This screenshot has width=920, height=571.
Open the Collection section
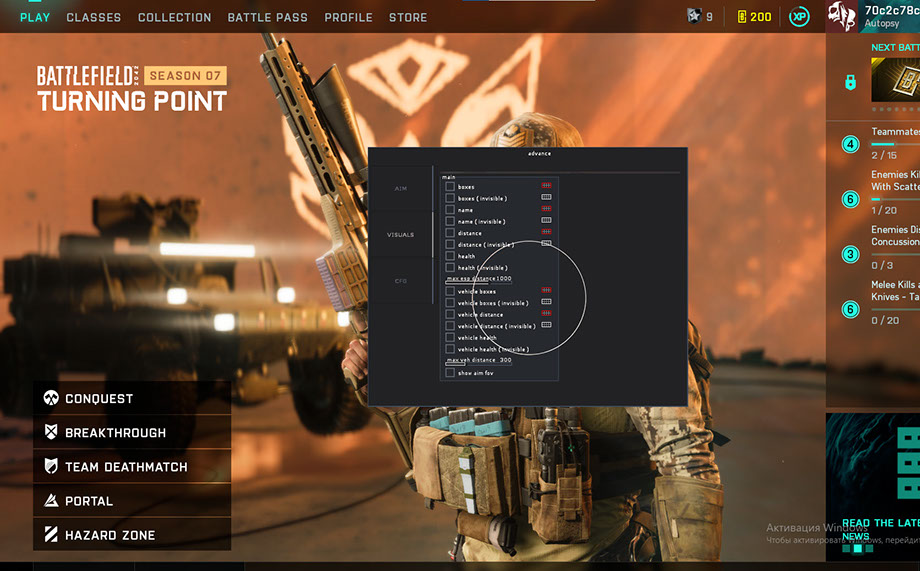(x=174, y=17)
